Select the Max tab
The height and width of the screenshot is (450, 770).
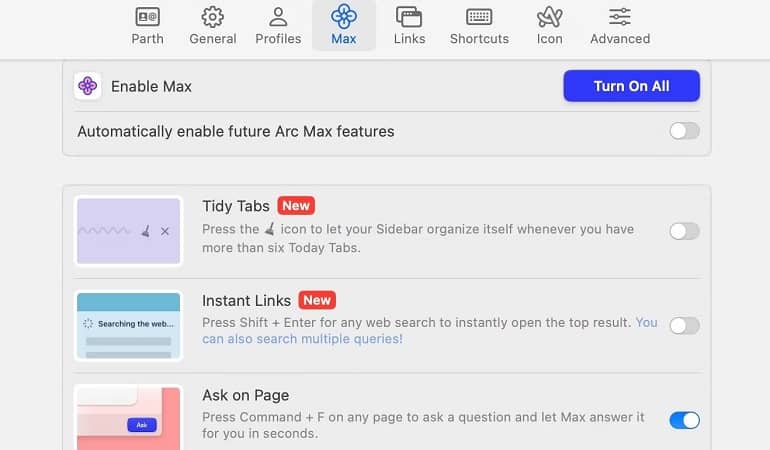click(x=344, y=27)
